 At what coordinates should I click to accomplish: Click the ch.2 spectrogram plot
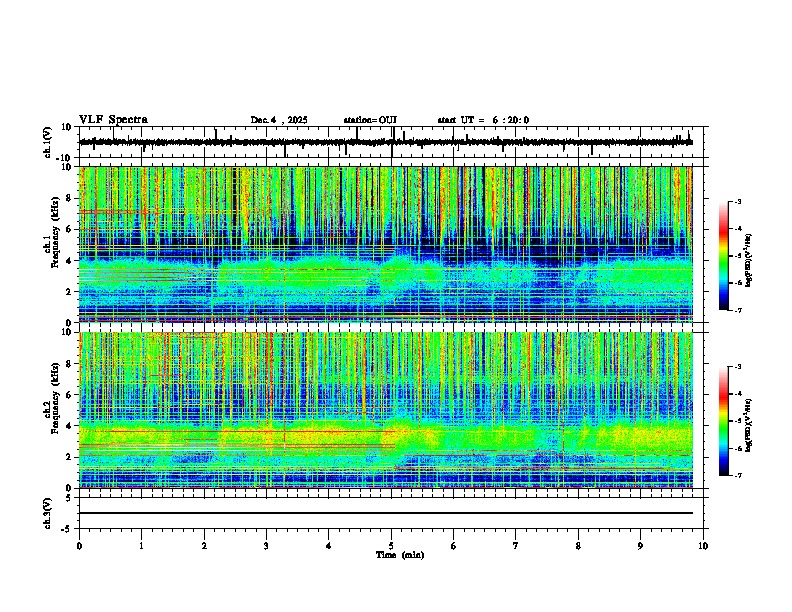386,410
